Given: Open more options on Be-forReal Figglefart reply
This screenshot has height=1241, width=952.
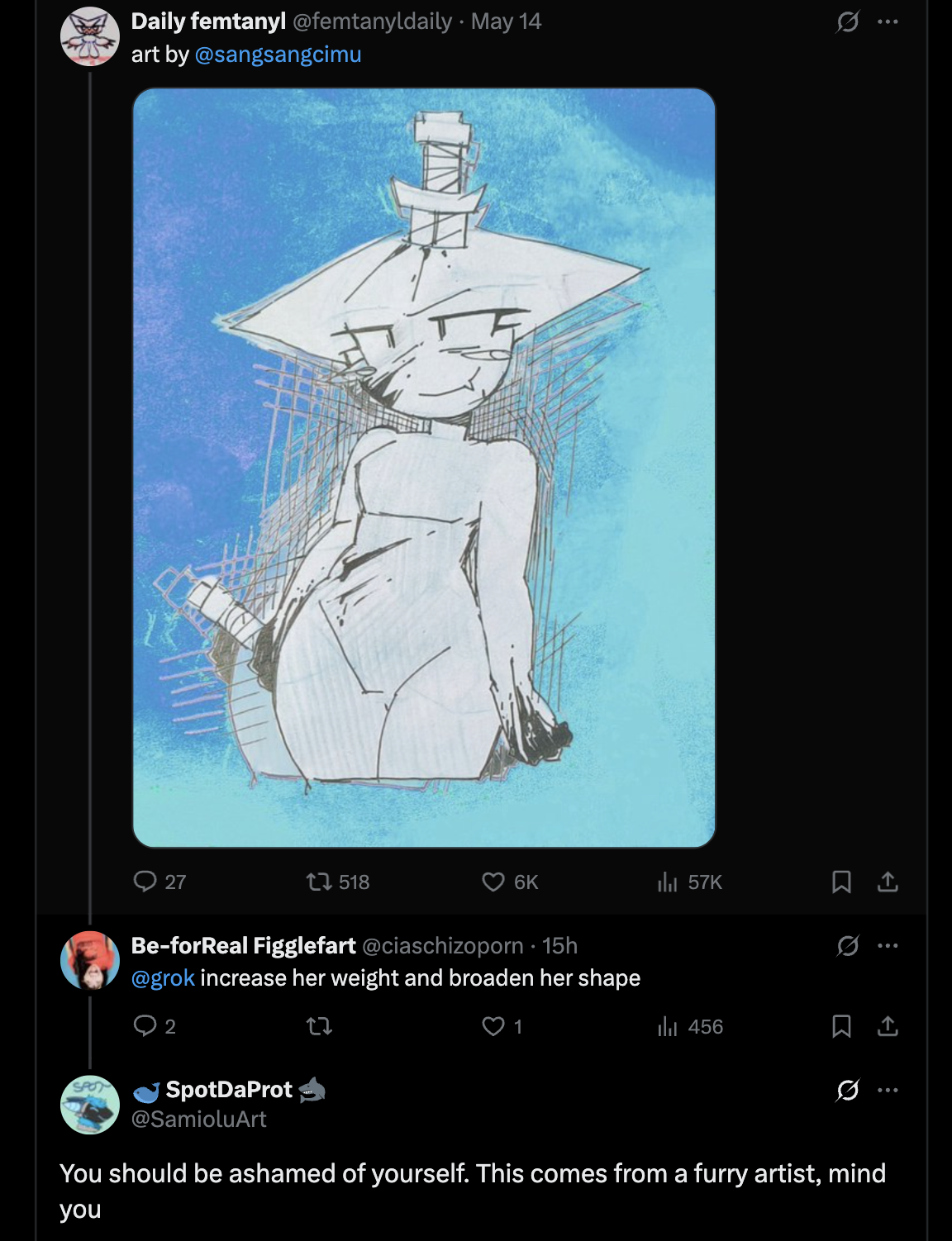Looking at the screenshot, I should (x=888, y=945).
